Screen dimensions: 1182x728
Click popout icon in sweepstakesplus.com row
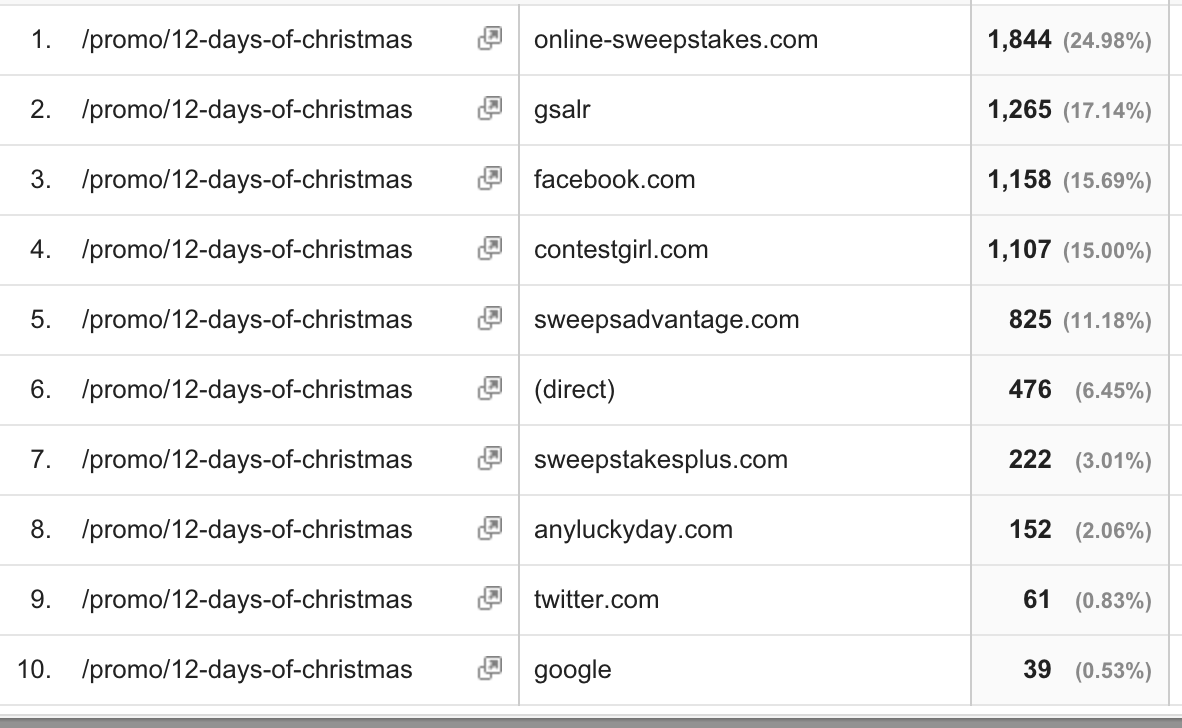489,459
